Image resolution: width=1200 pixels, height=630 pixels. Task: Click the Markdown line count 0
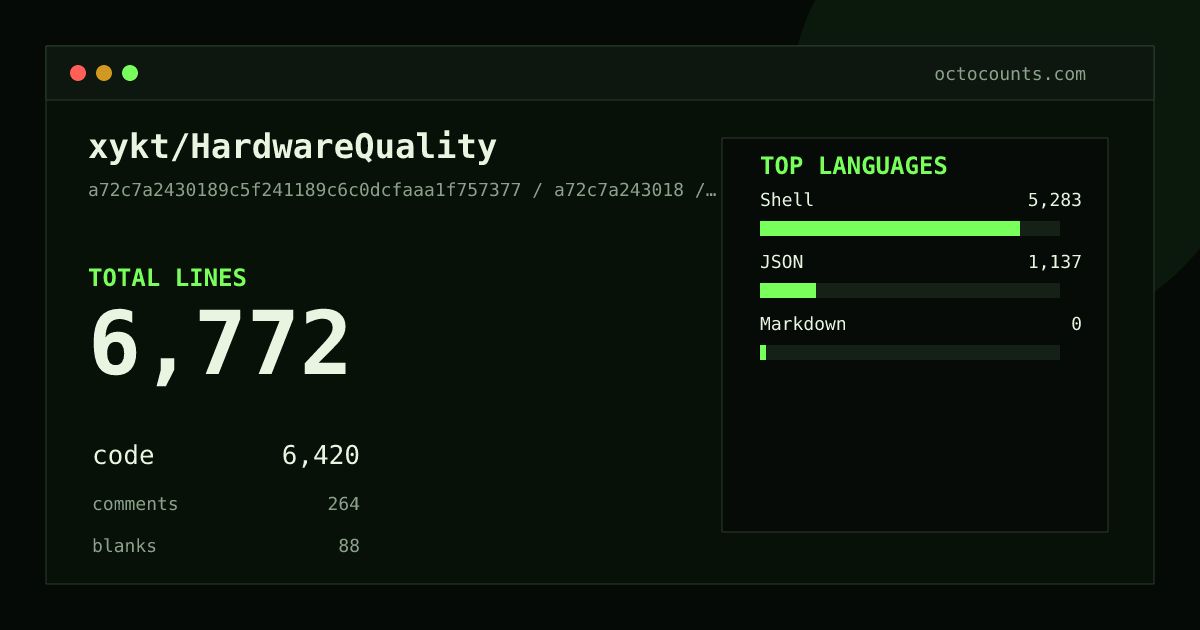pos(1076,324)
